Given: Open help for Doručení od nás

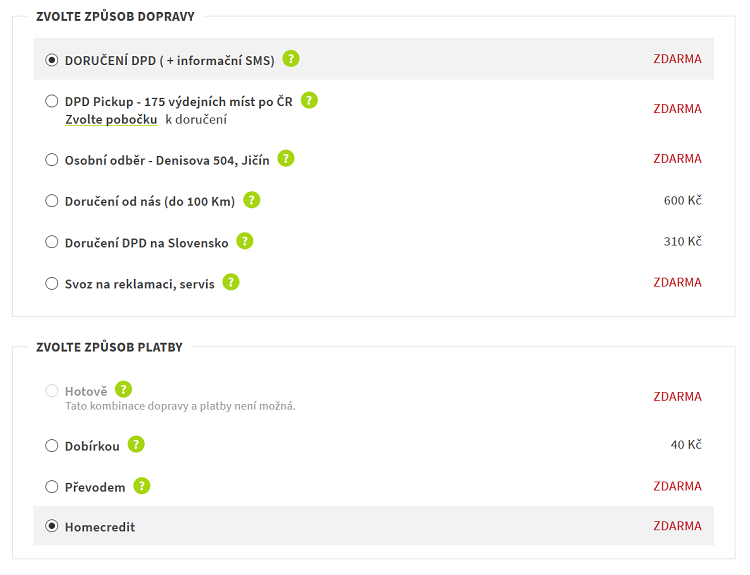Looking at the screenshot, I should pyautogui.click(x=252, y=200).
